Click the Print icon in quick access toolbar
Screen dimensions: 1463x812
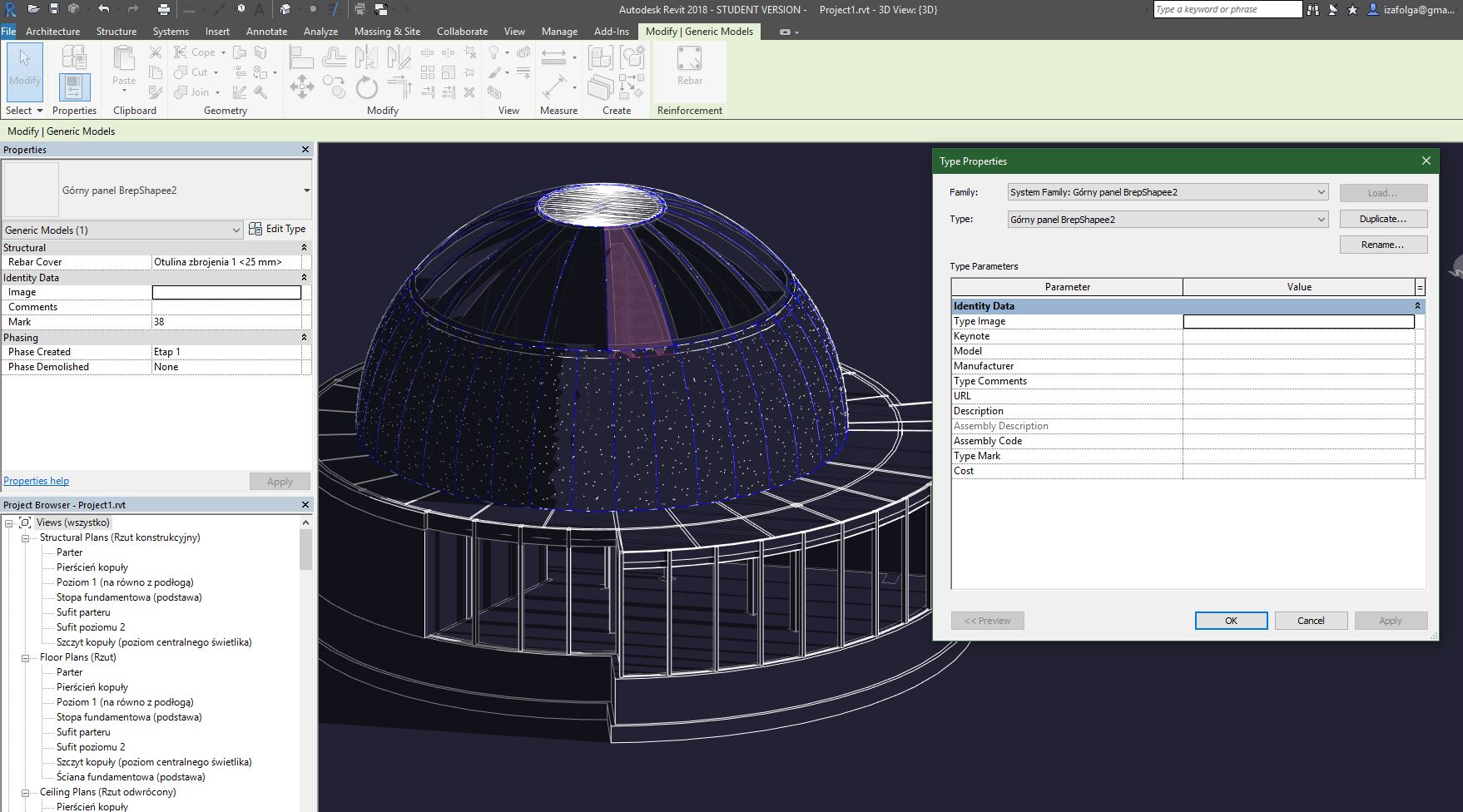click(164, 9)
